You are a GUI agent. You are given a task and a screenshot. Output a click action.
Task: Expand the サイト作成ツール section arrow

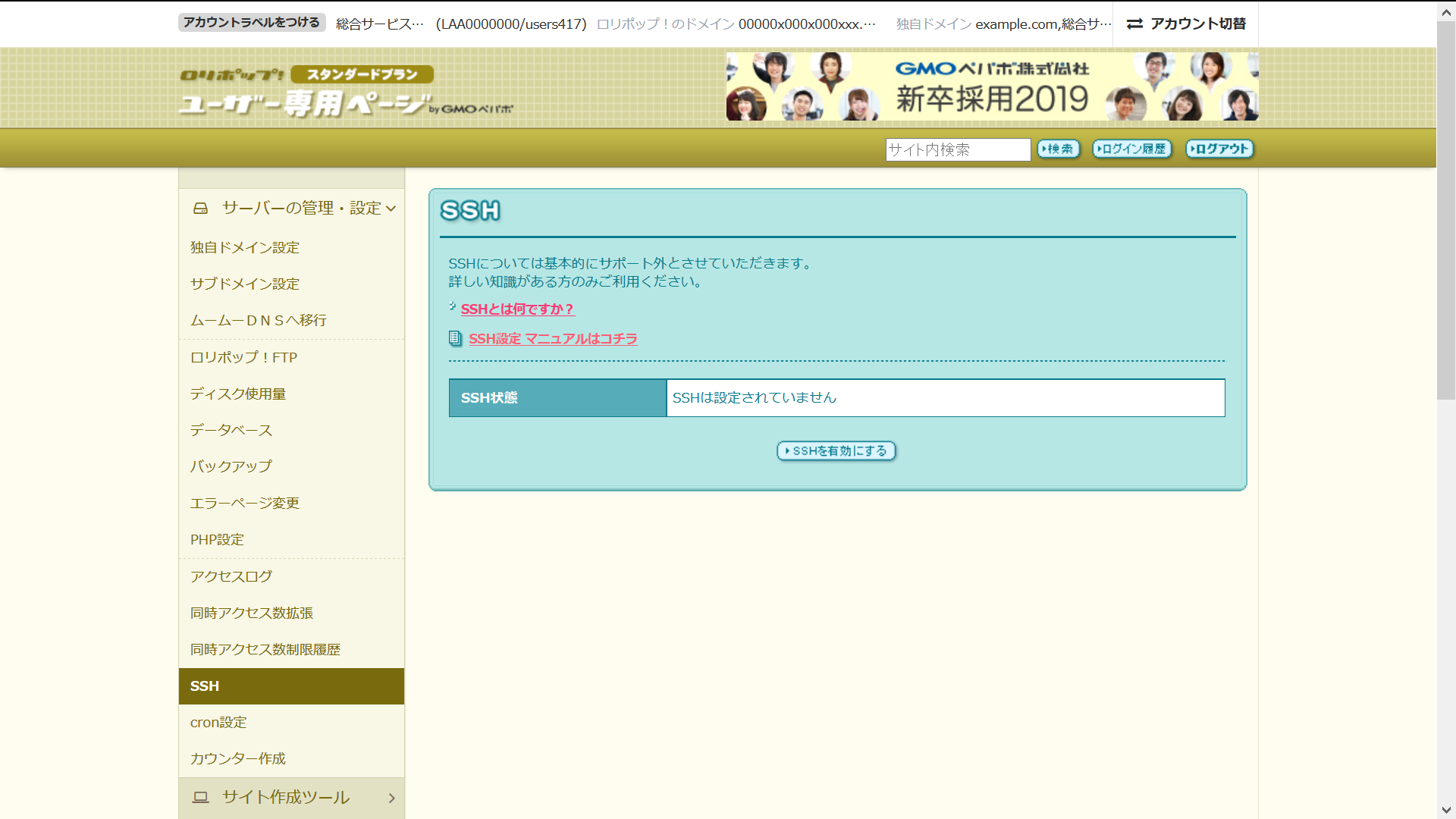tap(391, 798)
